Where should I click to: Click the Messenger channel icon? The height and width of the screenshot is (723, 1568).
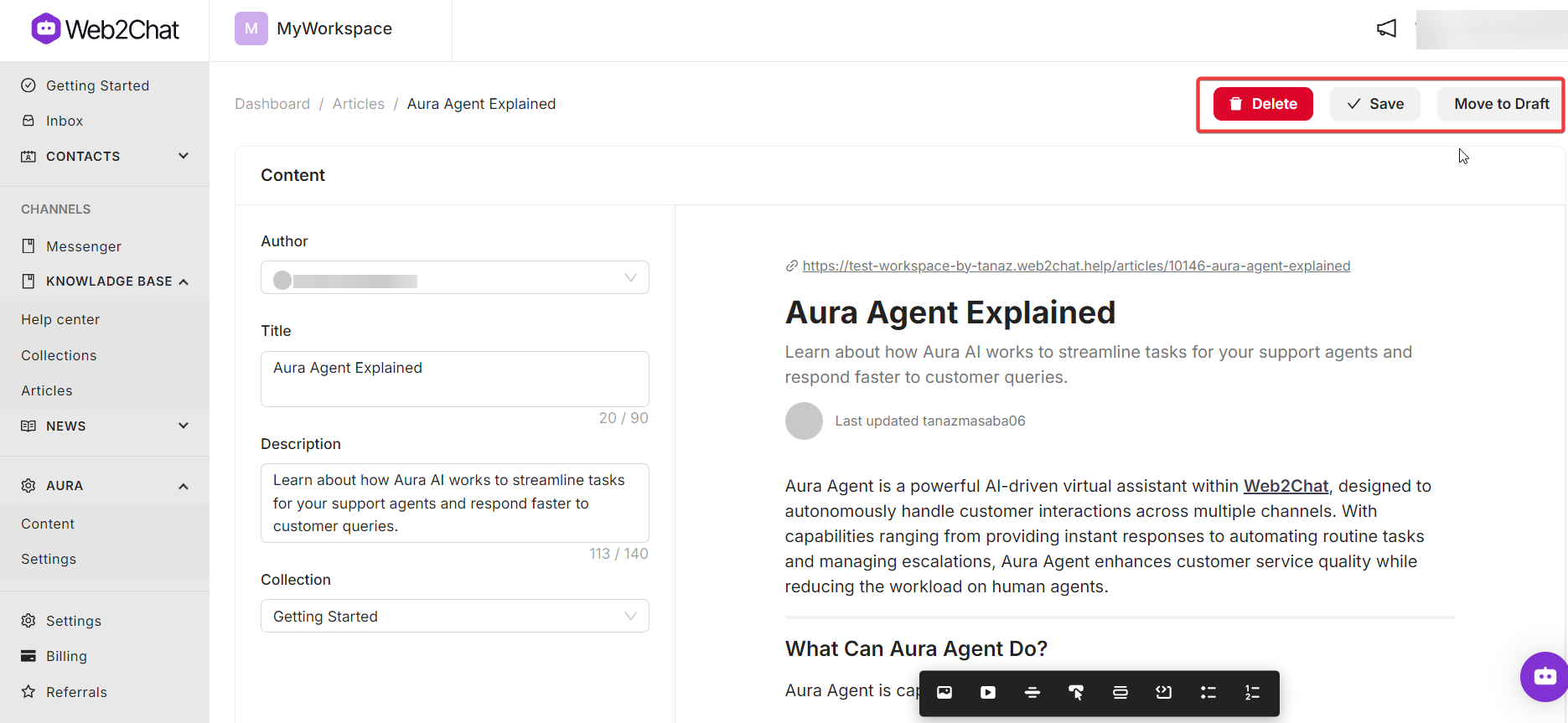(28, 246)
